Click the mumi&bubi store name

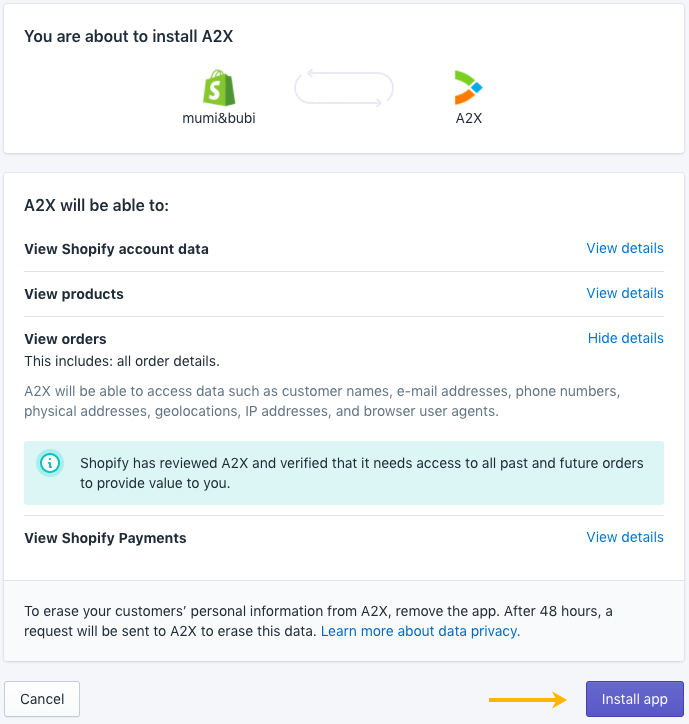[x=221, y=117]
